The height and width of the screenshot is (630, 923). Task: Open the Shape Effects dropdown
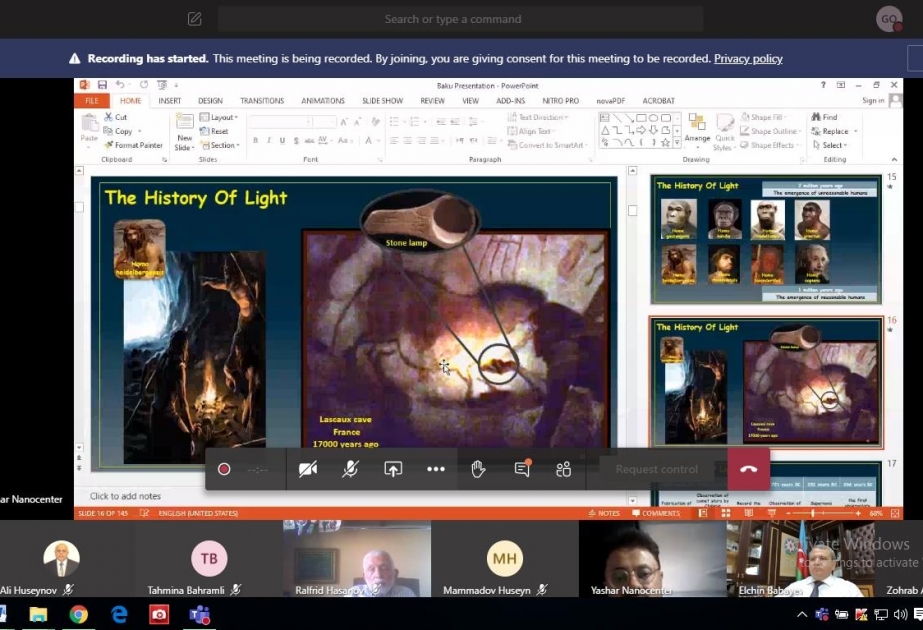point(771,145)
